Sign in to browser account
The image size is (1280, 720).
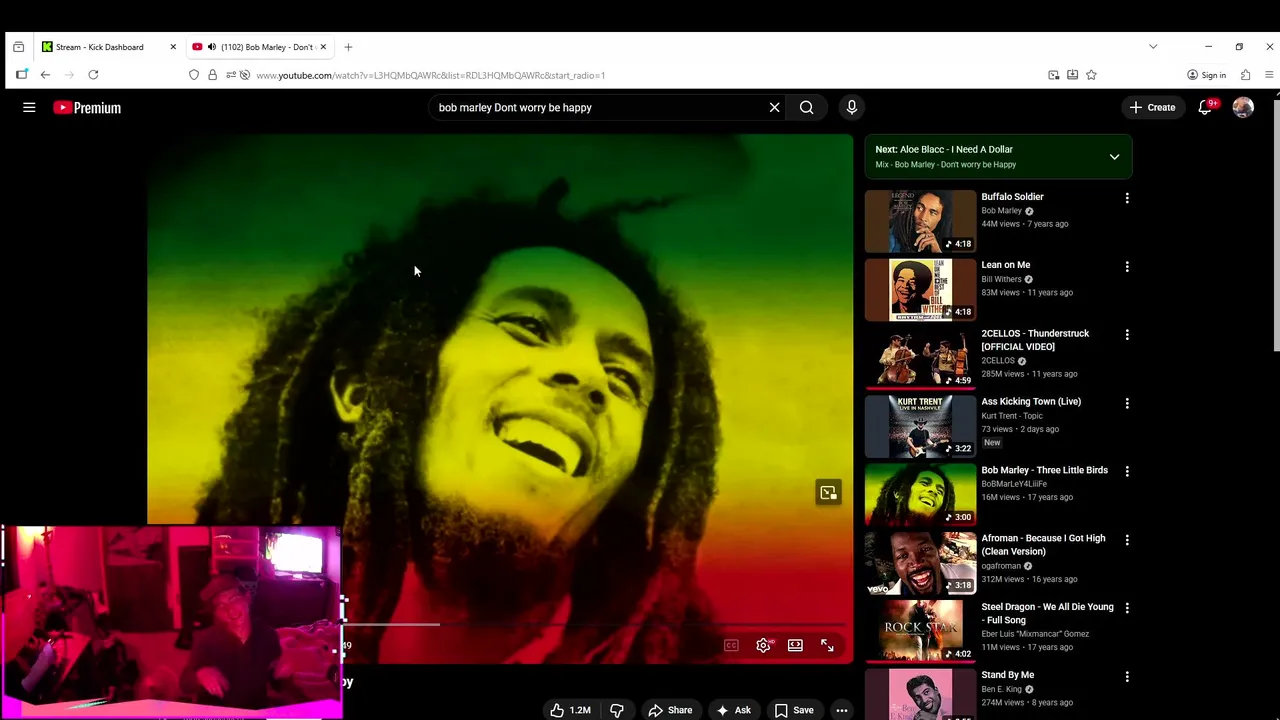[1206, 75]
